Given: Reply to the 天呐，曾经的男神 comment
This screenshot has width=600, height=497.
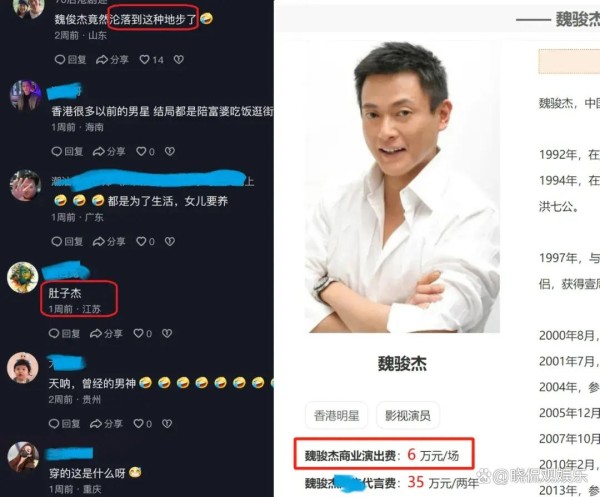Looking at the screenshot, I should point(65,424).
